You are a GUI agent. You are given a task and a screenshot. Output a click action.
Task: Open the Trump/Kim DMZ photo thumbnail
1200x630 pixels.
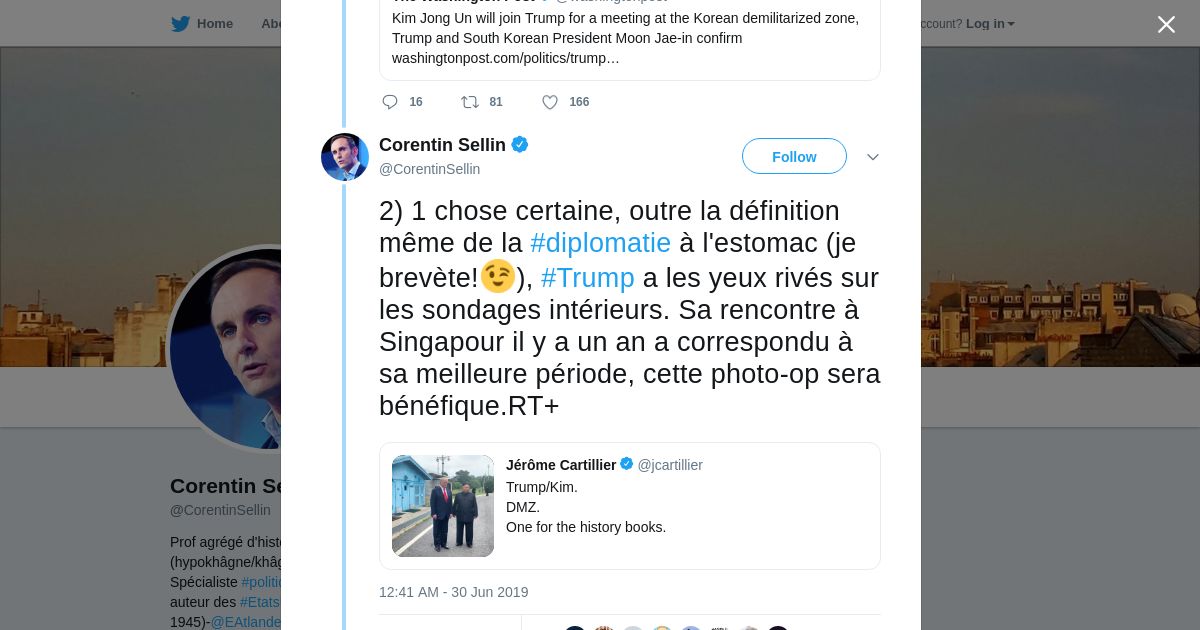(x=443, y=506)
